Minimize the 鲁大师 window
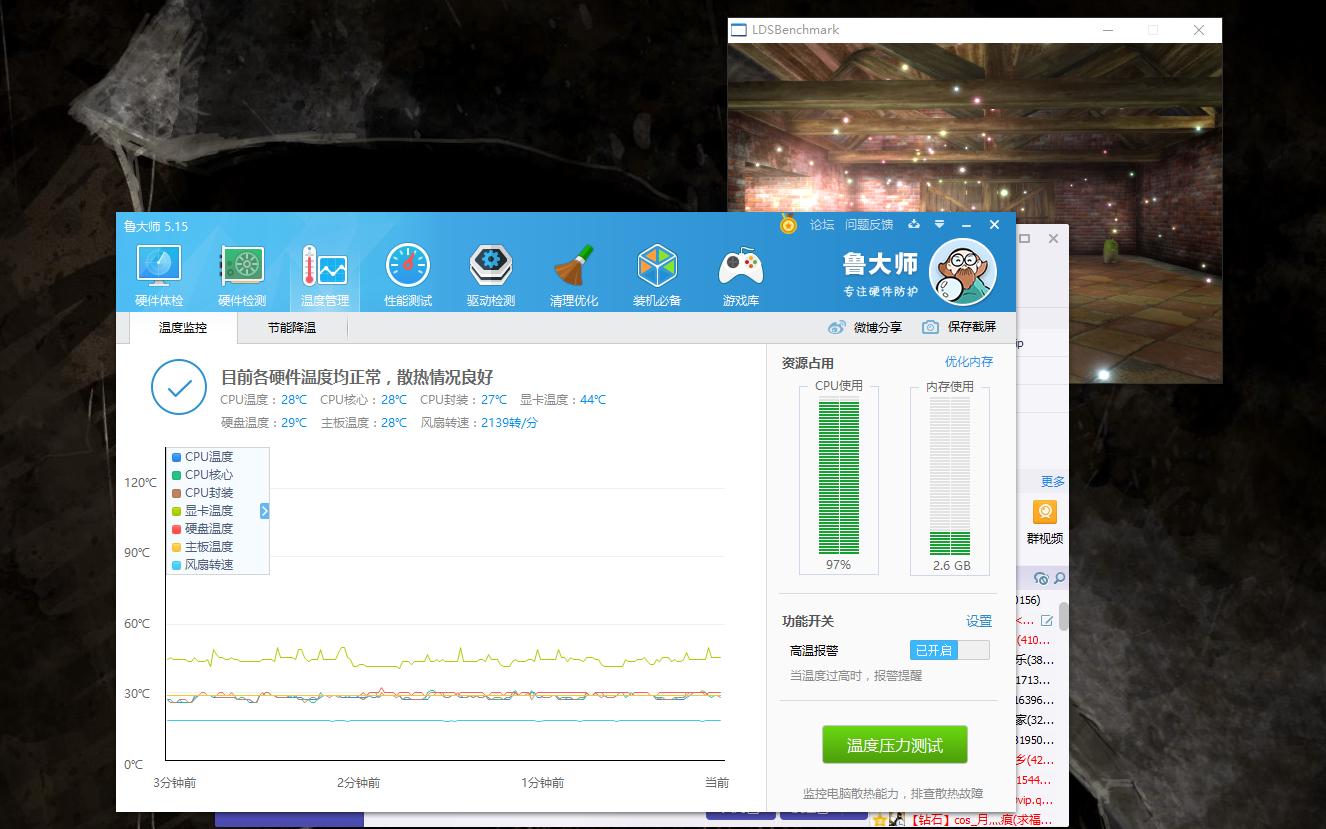 [x=966, y=225]
